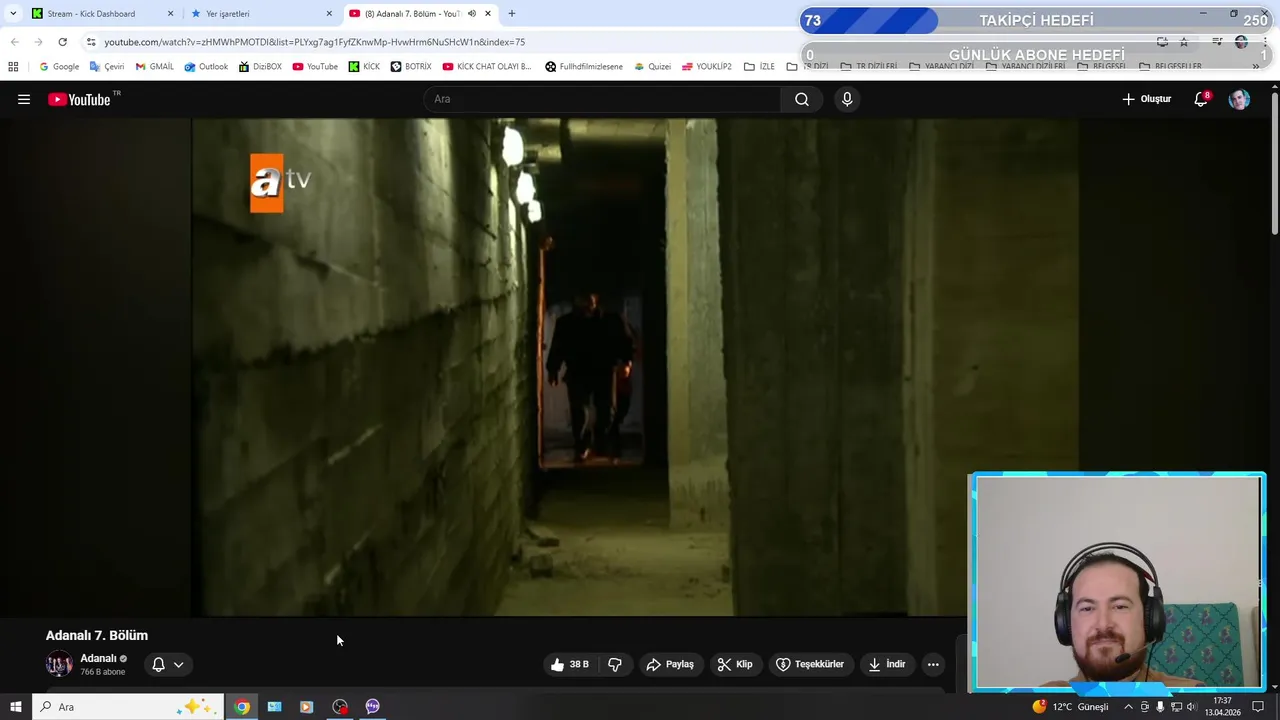Image resolution: width=1280 pixels, height=720 pixels.
Task: Click the Teşekkürler button
Action: coord(810,664)
